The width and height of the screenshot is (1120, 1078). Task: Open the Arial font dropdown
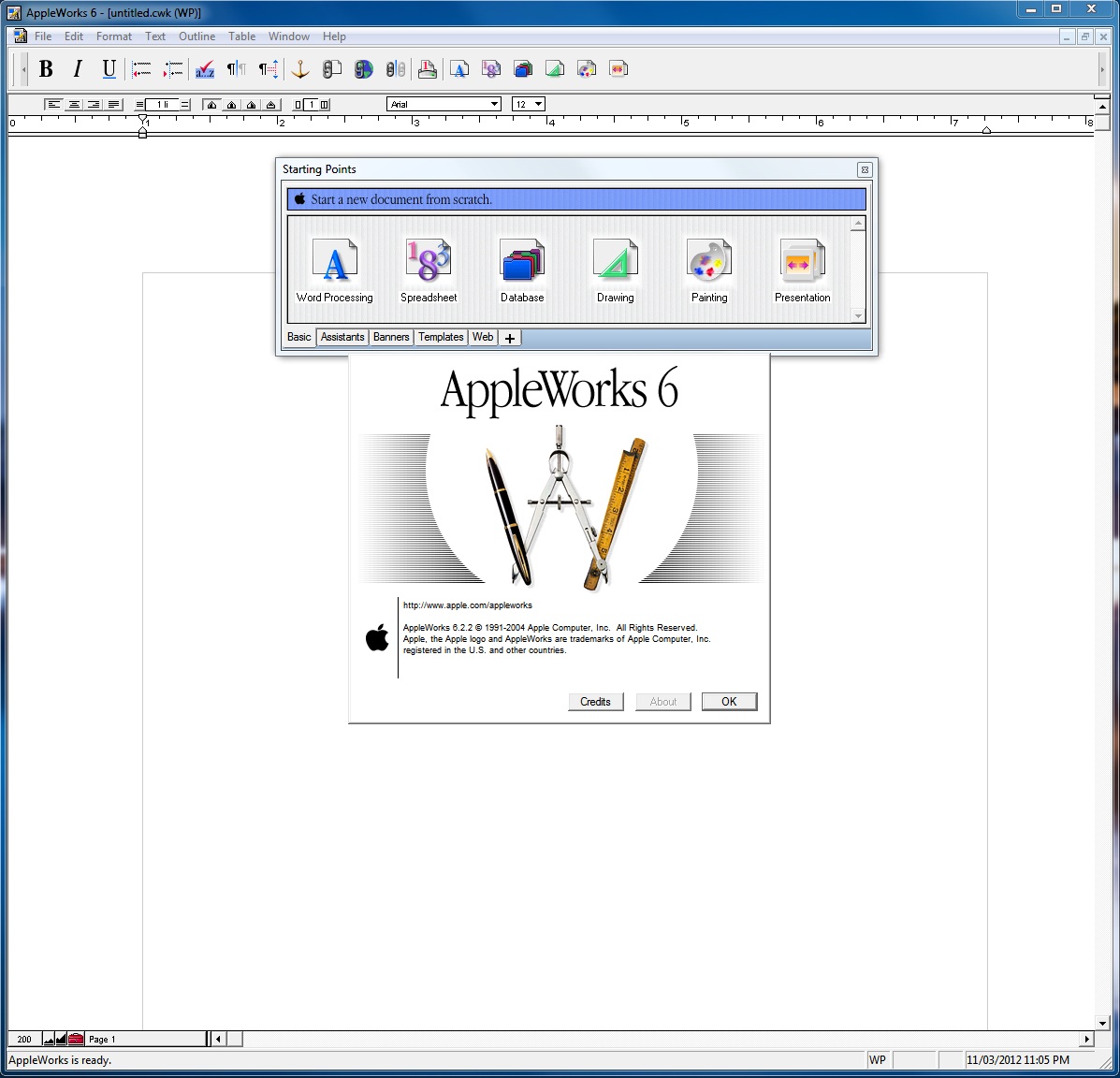[x=444, y=104]
